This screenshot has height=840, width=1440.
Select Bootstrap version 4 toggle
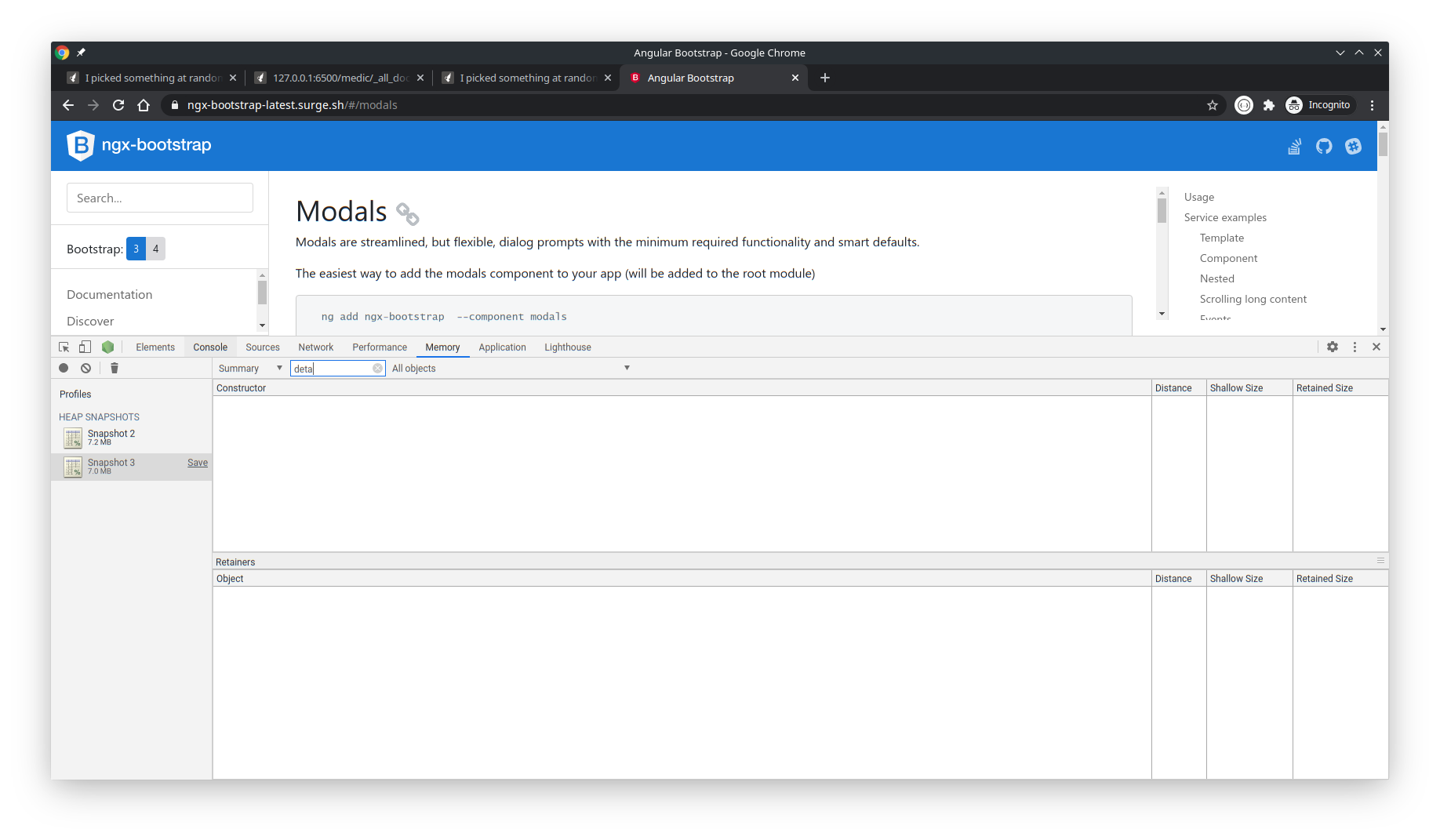tap(155, 249)
